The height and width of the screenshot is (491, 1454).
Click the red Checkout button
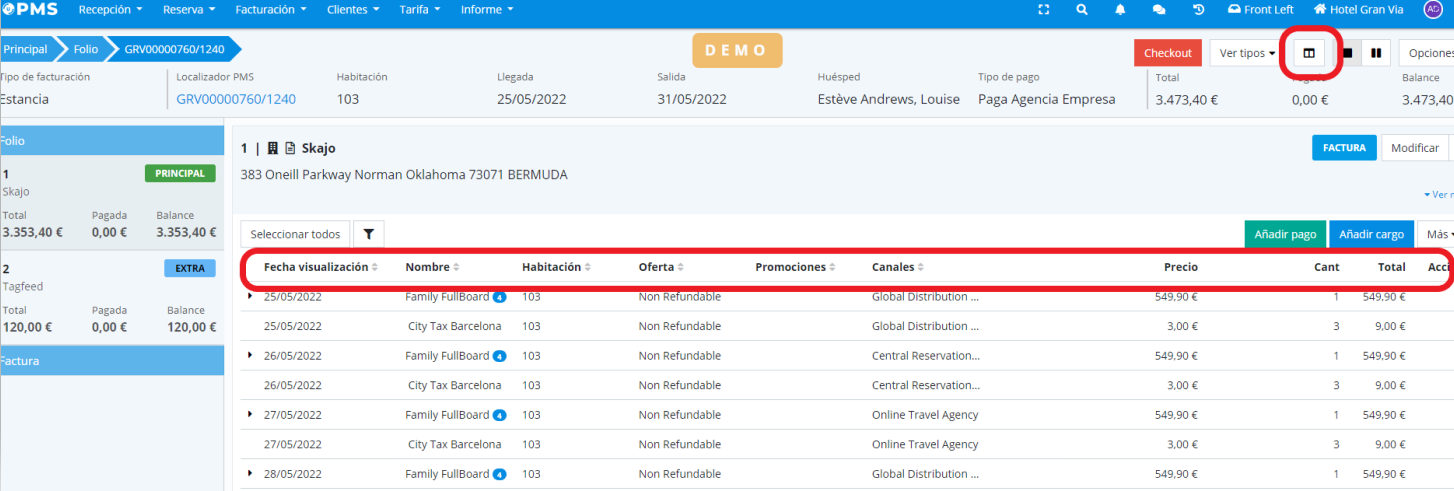(x=1167, y=53)
